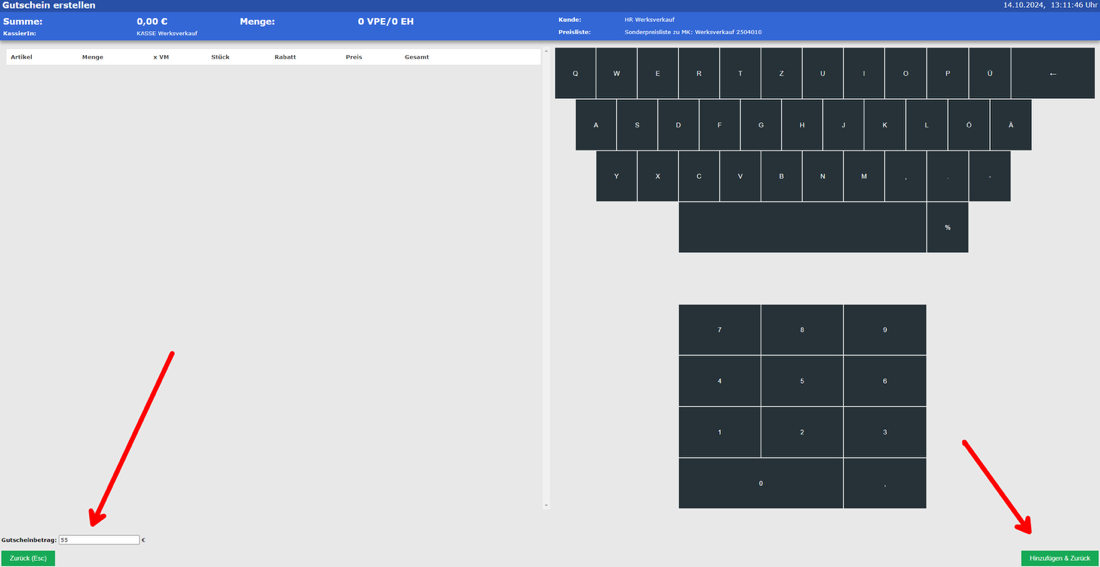1100x567 pixels.
Task: Tap the R key on keyboard
Action: [699, 73]
